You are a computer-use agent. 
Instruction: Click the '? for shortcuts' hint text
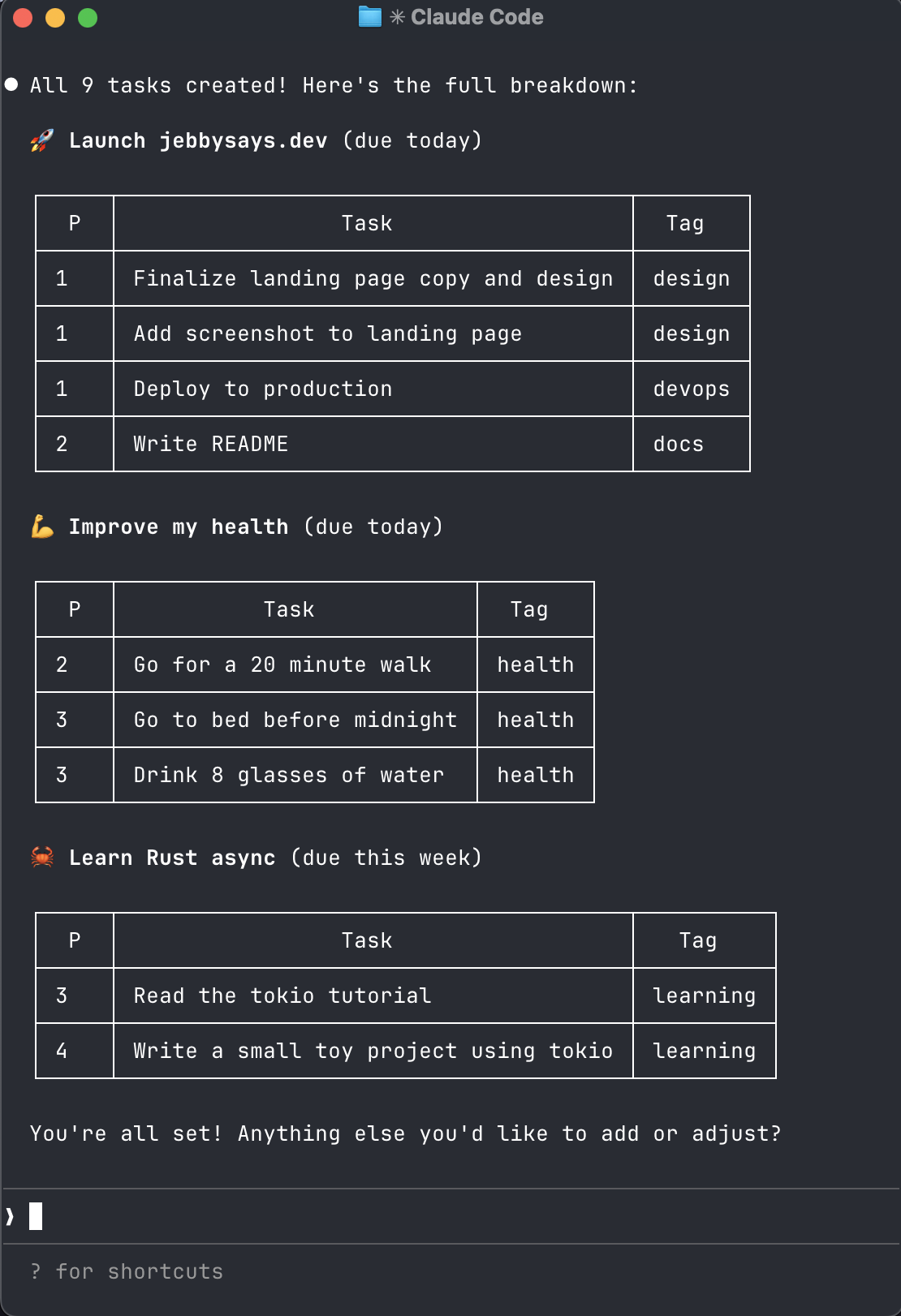pyautogui.click(x=127, y=1271)
